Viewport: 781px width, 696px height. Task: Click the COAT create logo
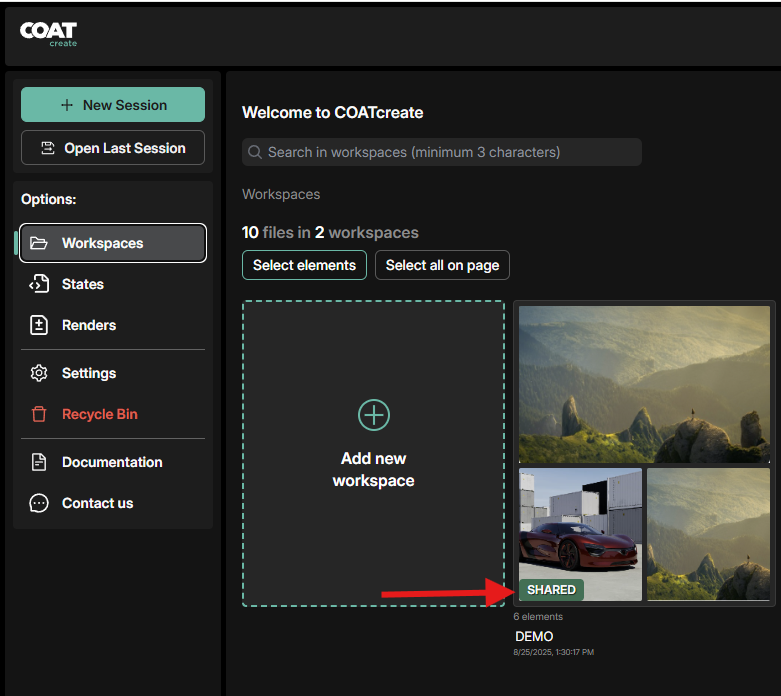click(x=48, y=33)
